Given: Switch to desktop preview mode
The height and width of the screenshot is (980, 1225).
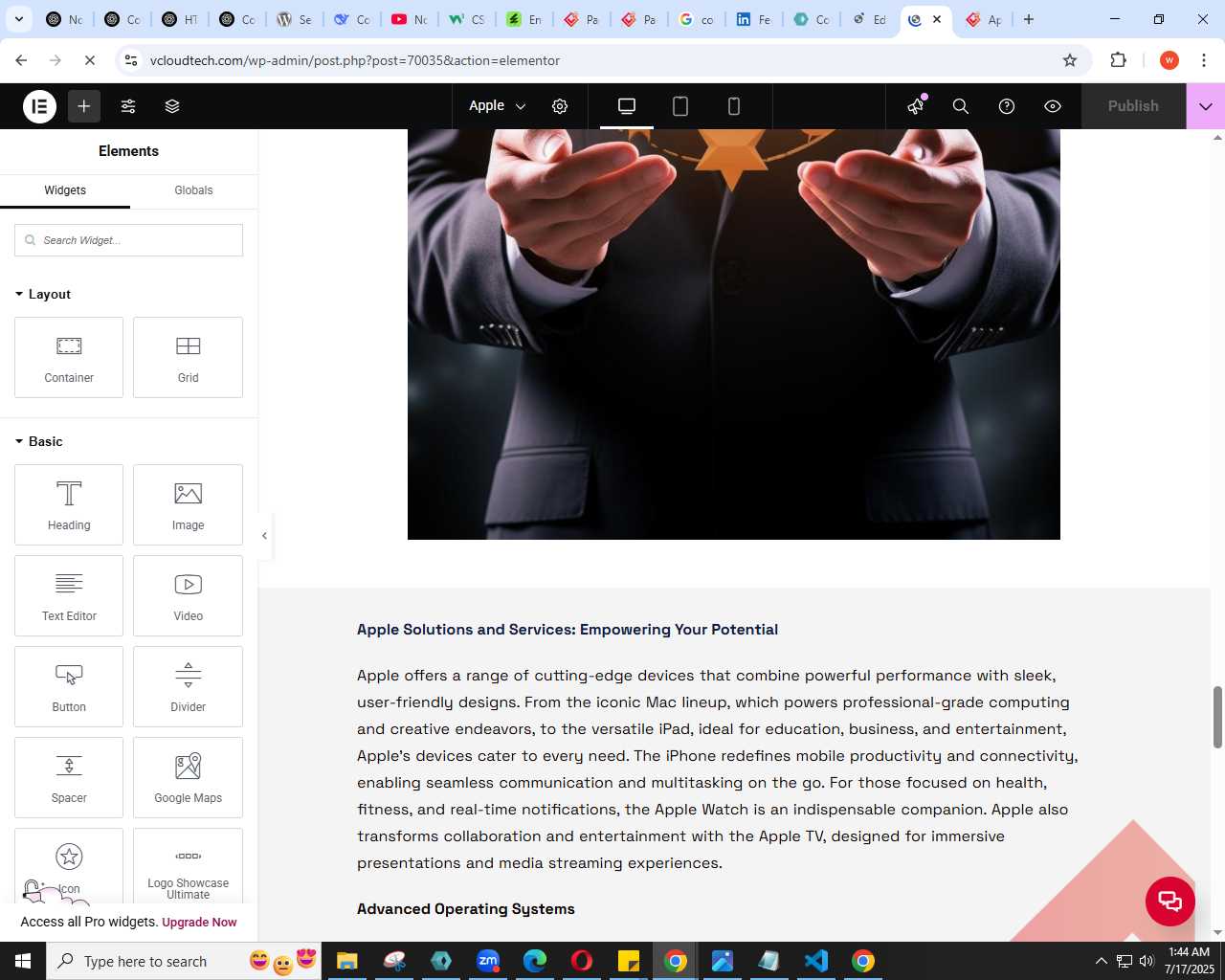Looking at the screenshot, I should coord(627,106).
